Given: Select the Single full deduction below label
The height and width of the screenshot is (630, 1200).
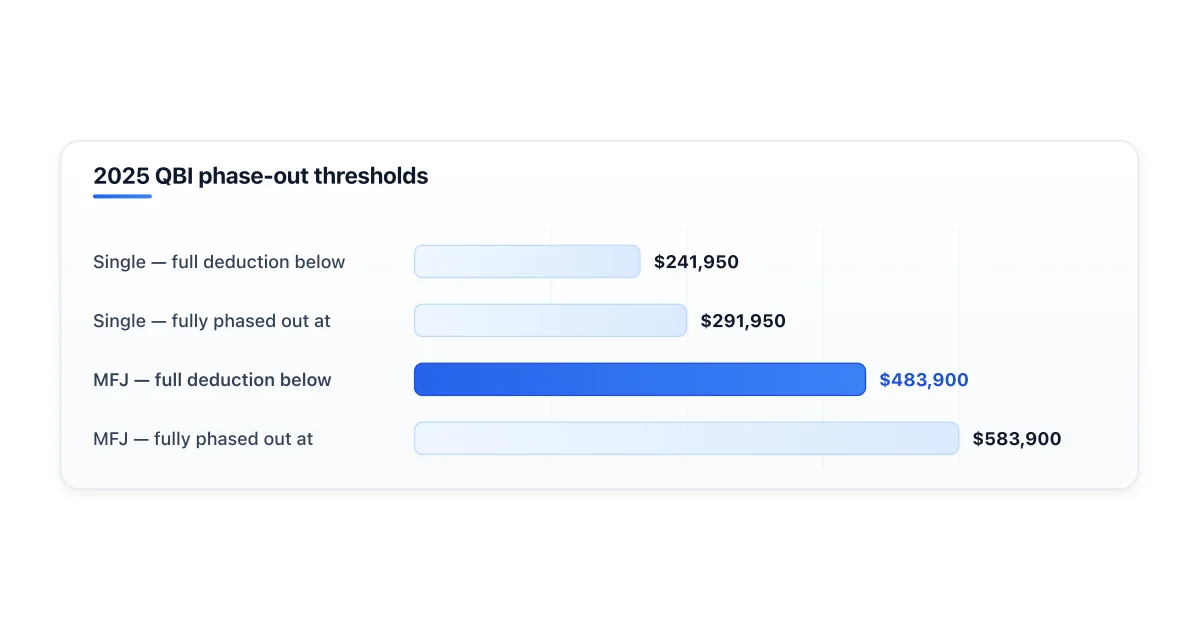Looking at the screenshot, I should (x=219, y=262).
